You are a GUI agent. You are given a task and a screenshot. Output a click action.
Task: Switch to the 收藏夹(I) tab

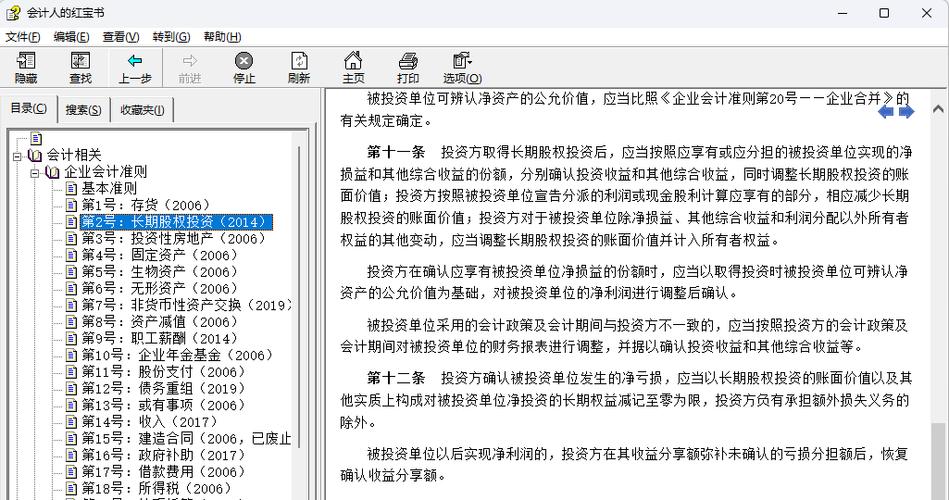click(x=142, y=110)
